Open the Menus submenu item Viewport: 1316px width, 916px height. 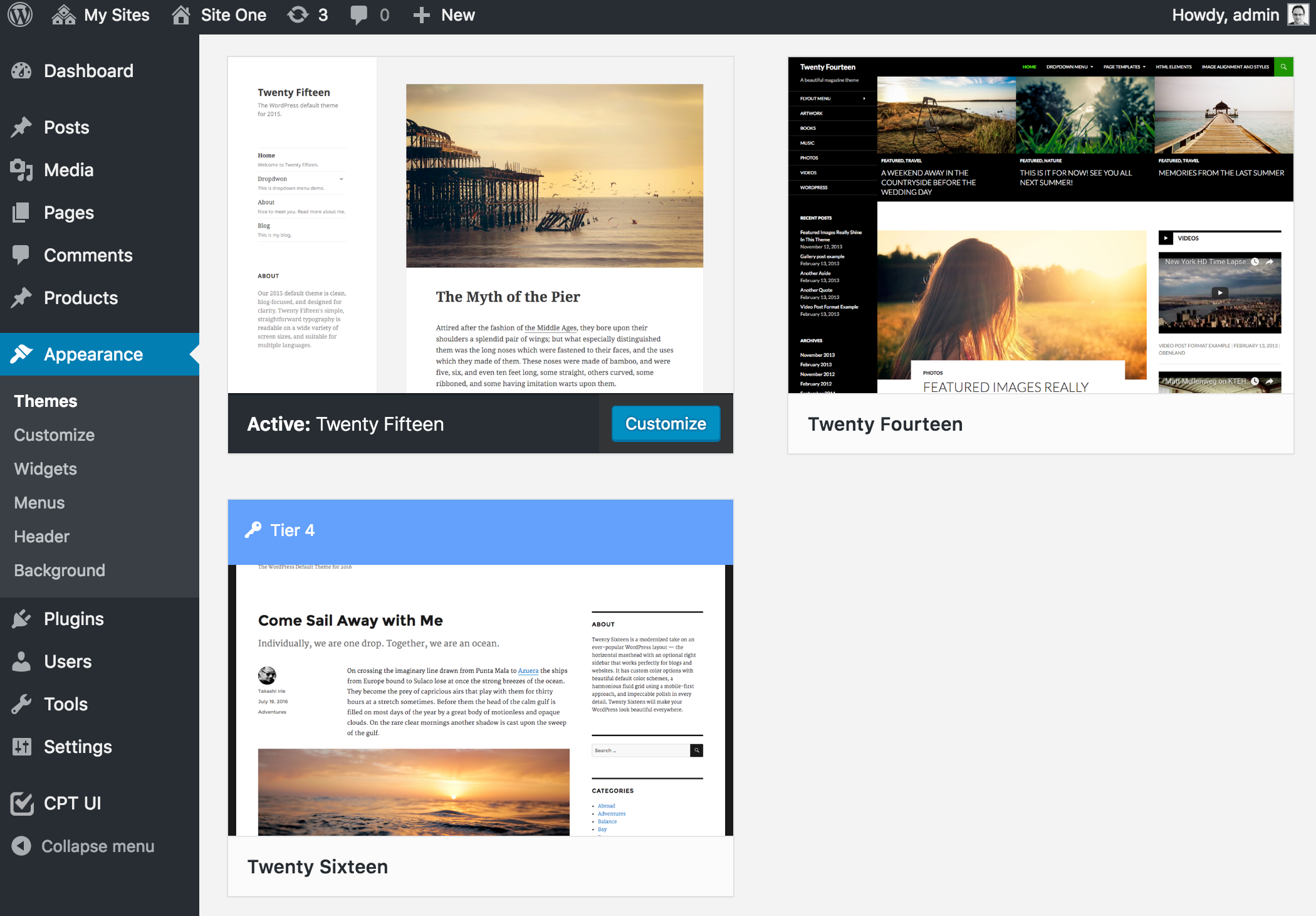pos(39,503)
